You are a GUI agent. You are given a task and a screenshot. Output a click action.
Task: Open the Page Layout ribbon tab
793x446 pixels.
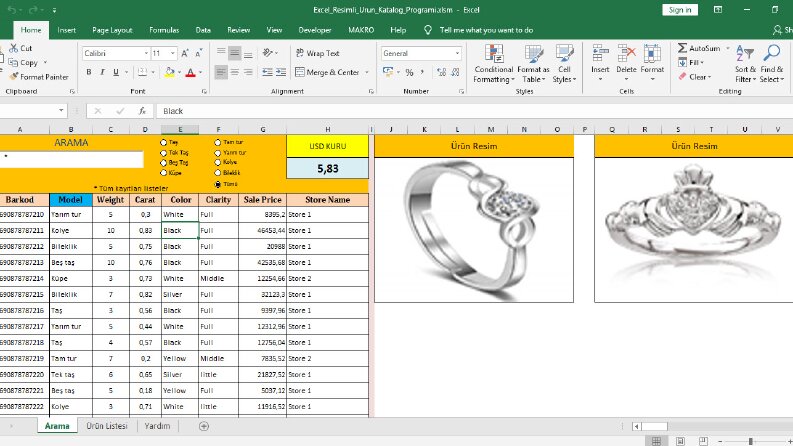point(112,30)
